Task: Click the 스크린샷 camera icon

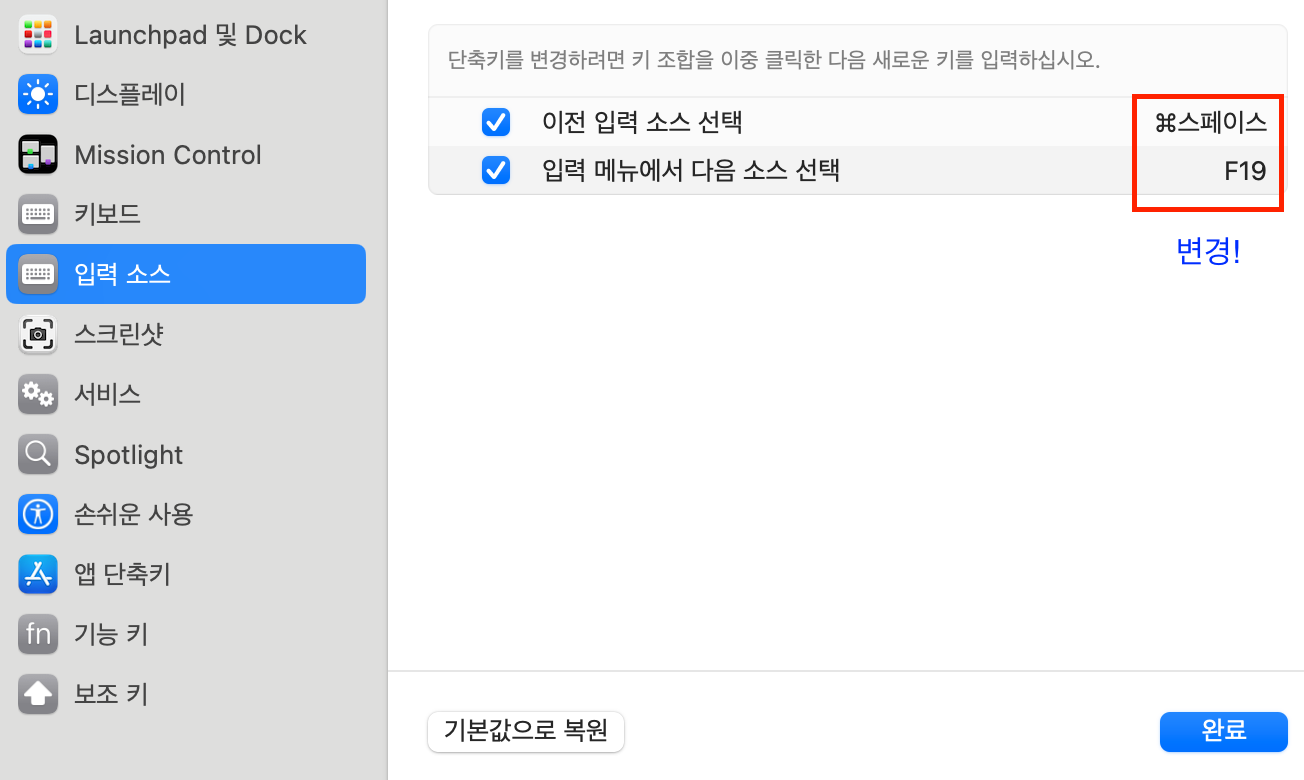Action: tap(38, 334)
